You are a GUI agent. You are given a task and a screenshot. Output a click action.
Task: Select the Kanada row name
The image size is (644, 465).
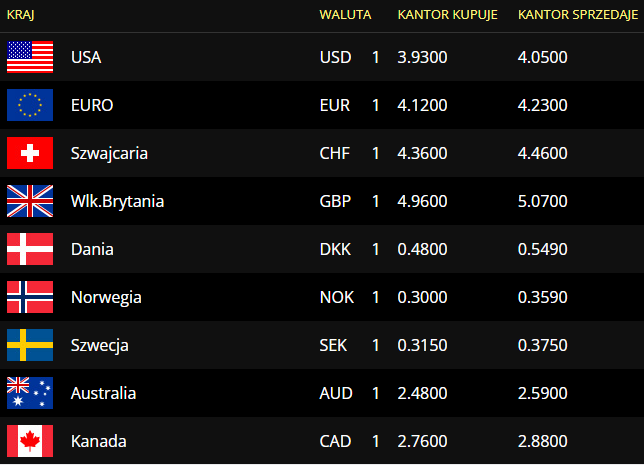99,442
